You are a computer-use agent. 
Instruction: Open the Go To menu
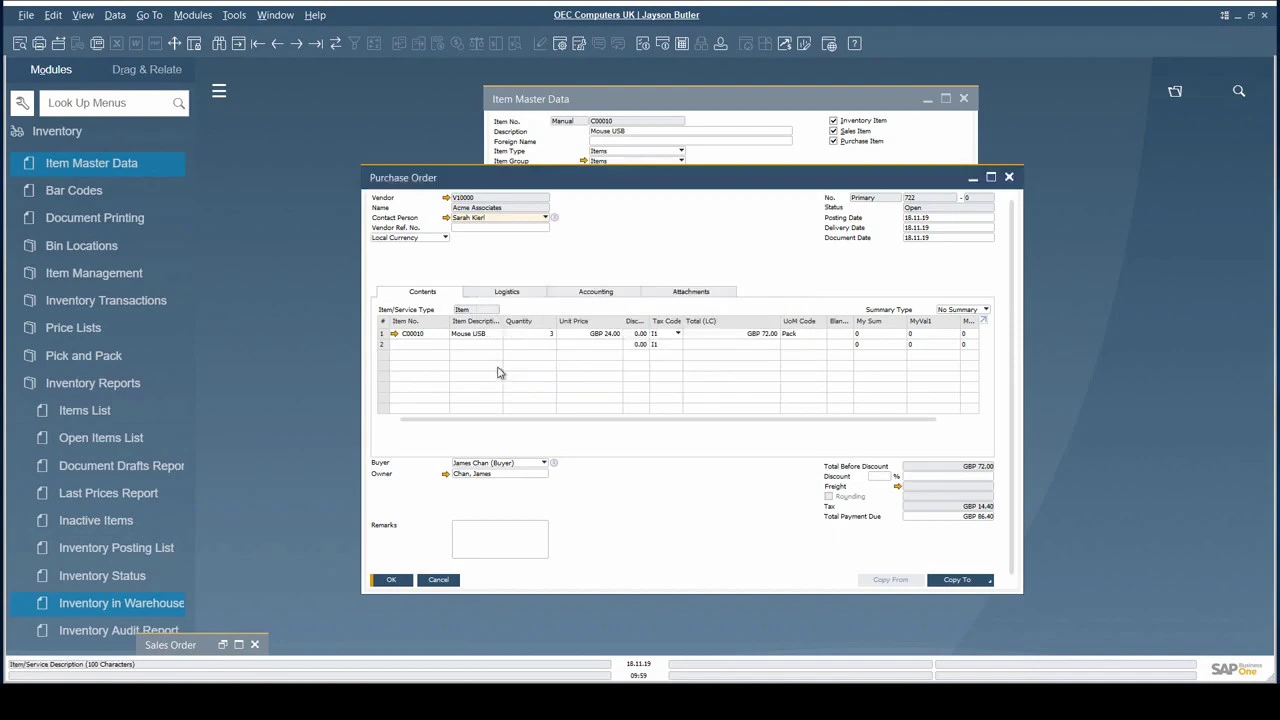149,15
